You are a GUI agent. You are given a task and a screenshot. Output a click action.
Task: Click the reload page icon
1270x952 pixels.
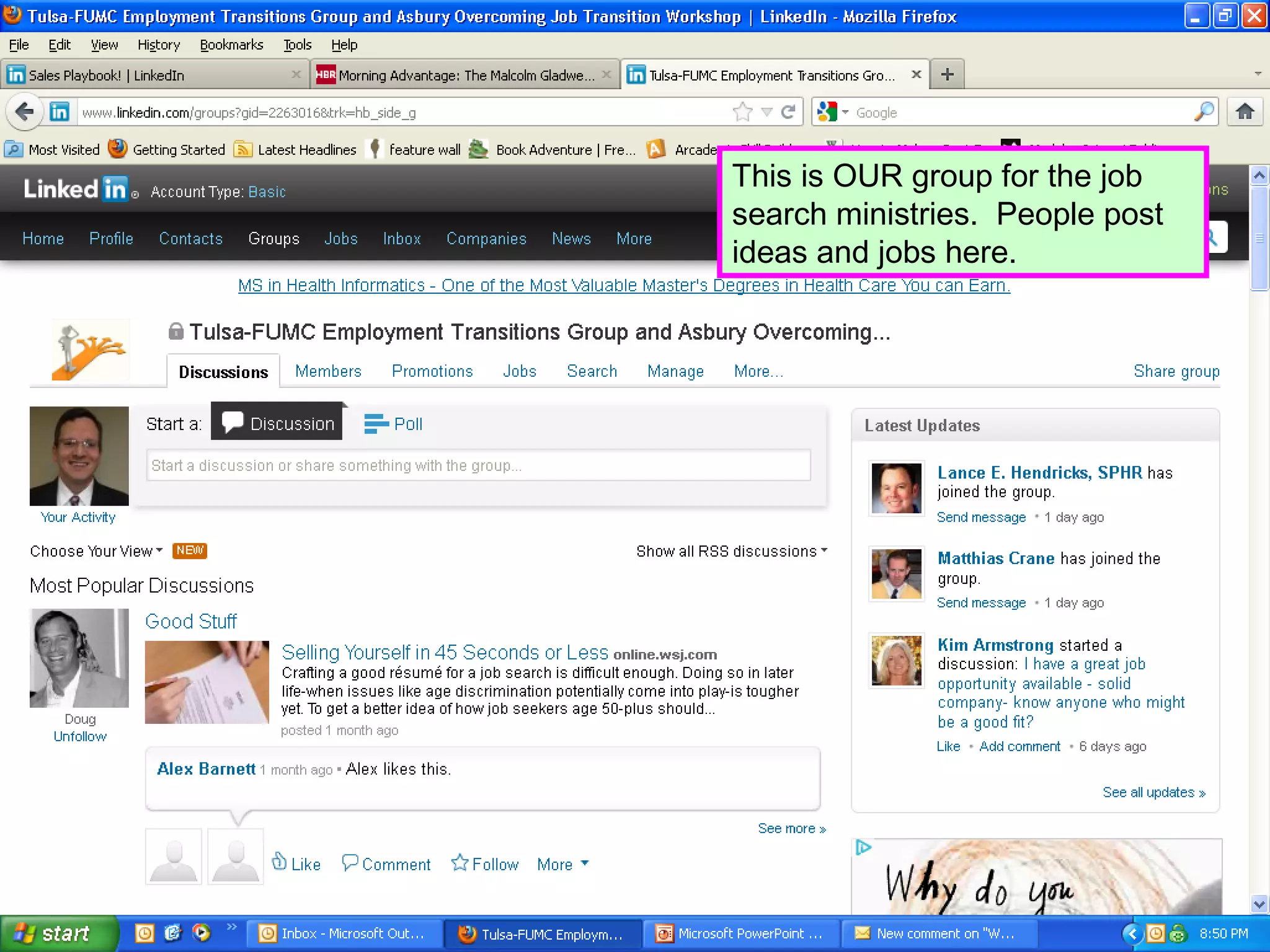click(788, 112)
